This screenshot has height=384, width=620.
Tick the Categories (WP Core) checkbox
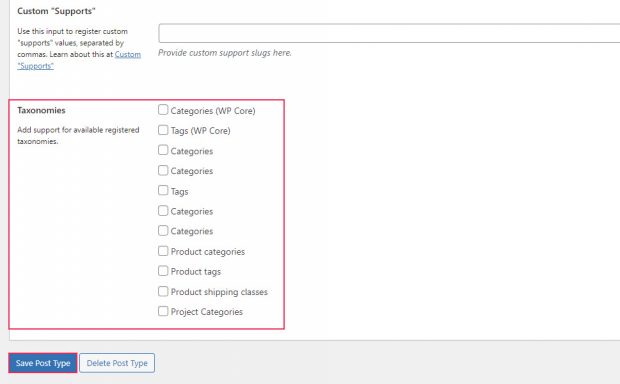click(x=163, y=110)
